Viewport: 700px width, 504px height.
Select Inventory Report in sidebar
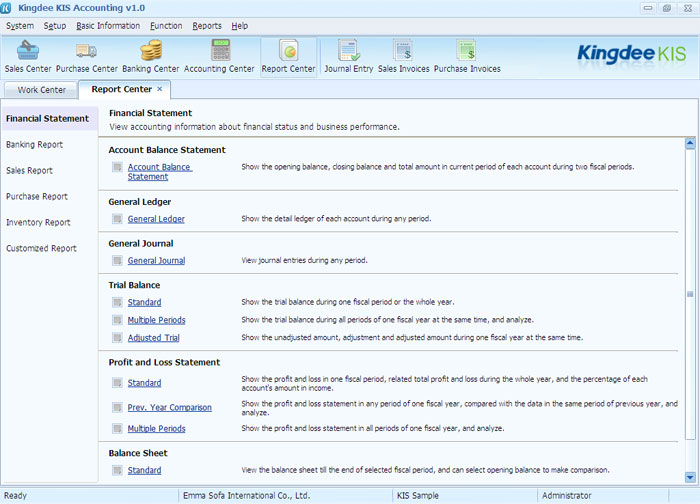pos(38,222)
